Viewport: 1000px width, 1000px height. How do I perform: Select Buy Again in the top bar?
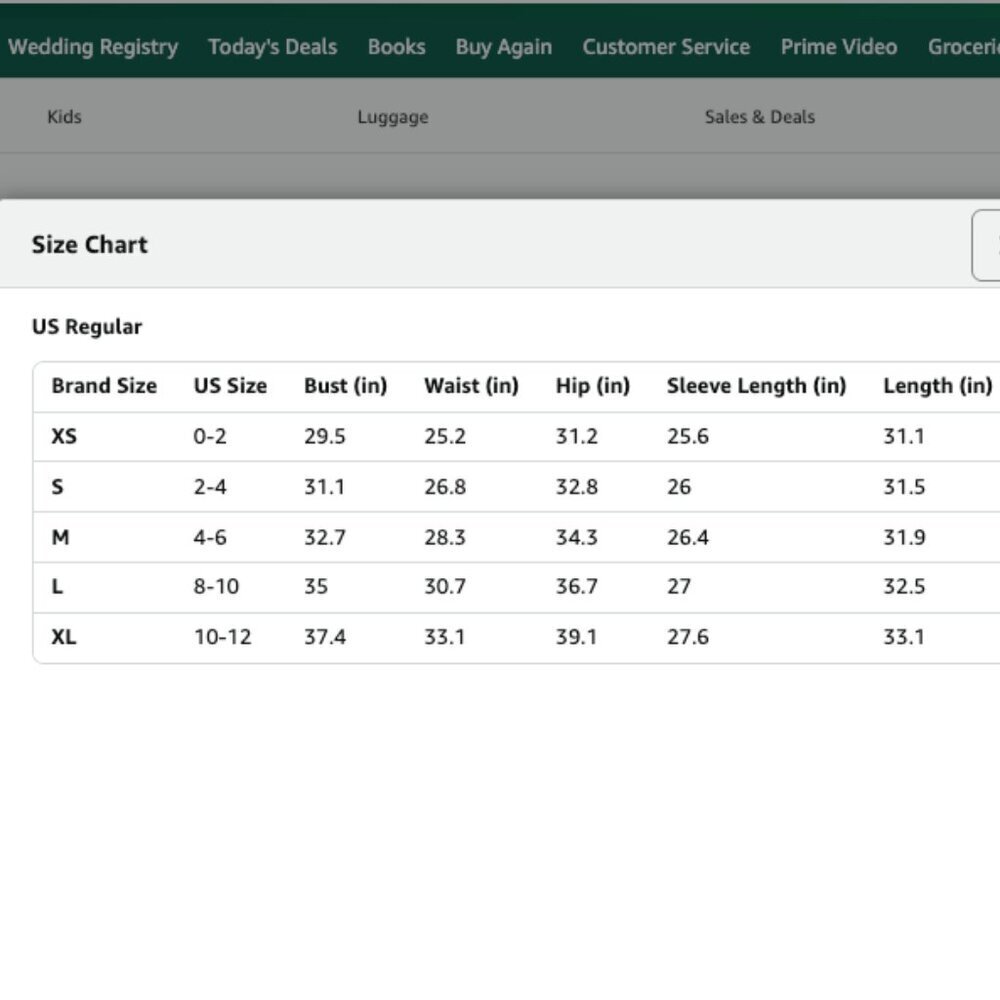[x=503, y=47]
